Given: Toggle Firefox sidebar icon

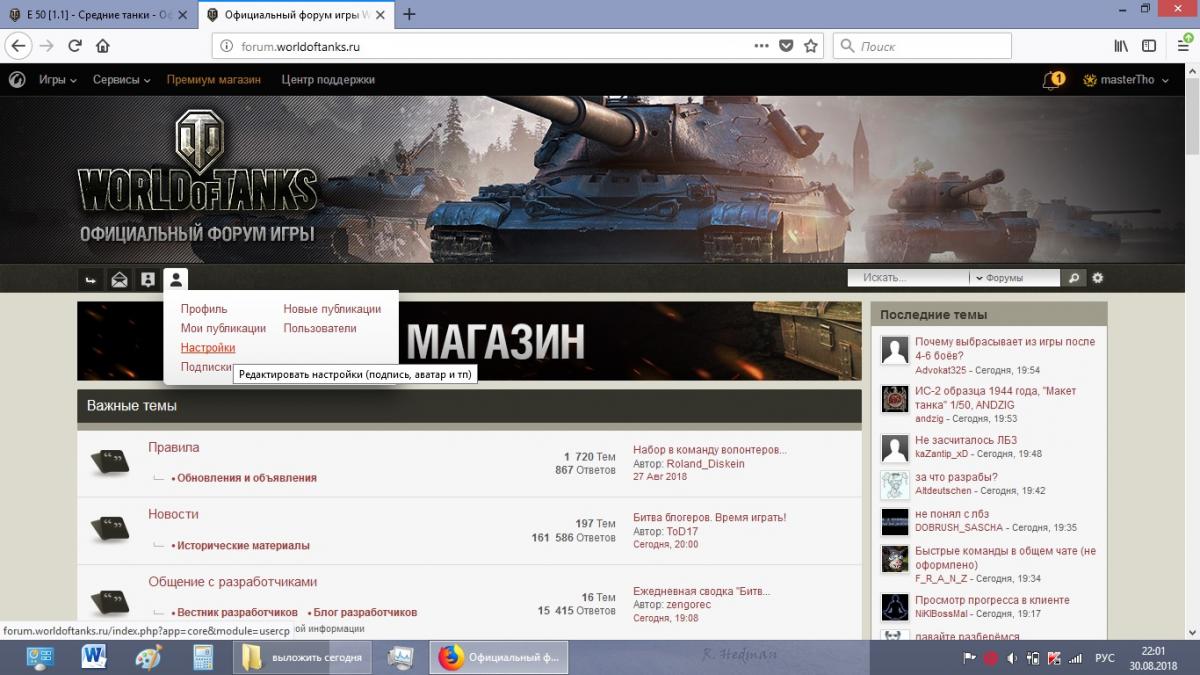Looking at the screenshot, I should click(1150, 46).
